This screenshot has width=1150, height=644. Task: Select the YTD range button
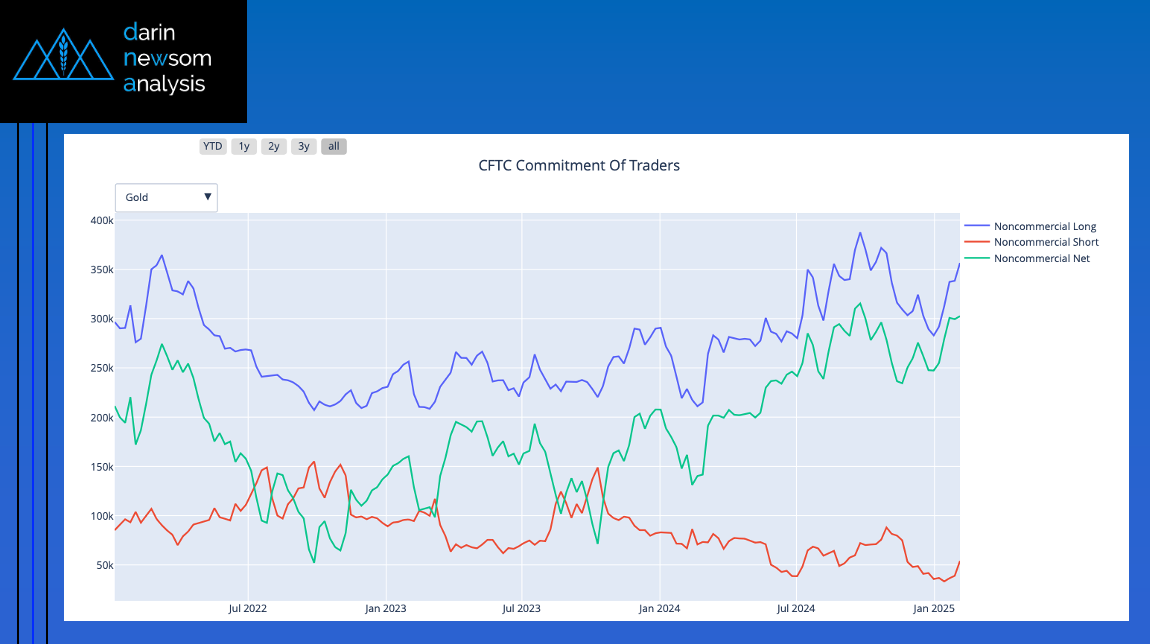tap(212, 146)
